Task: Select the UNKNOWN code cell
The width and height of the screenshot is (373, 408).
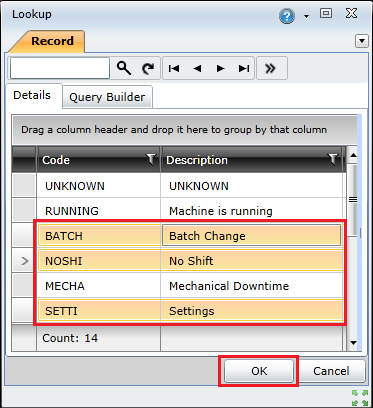Action: 98,186
